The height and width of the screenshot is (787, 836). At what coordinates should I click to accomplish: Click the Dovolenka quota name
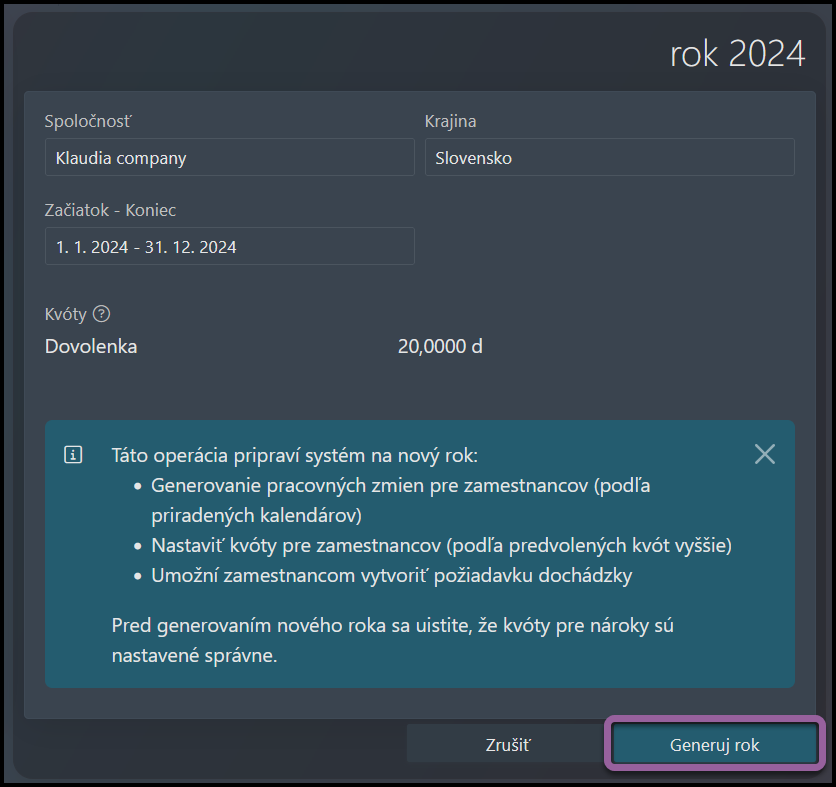[91, 347]
